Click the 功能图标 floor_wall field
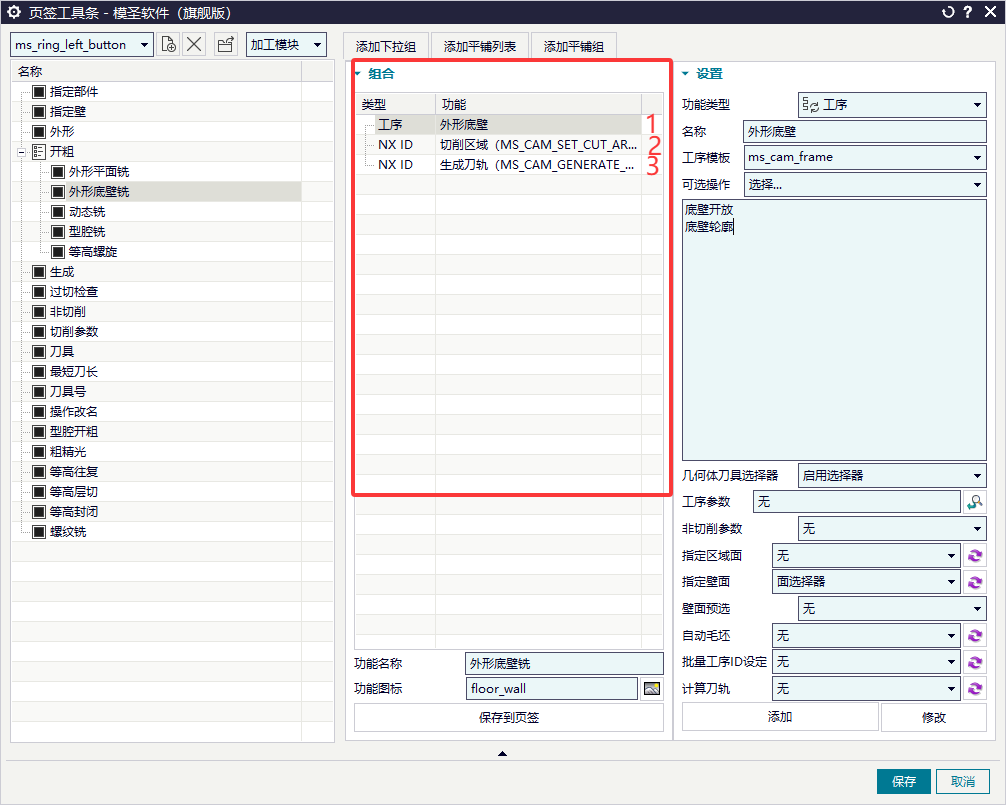This screenshot has height=805, width=1006. pyautogui.click(x=552, y=688)
